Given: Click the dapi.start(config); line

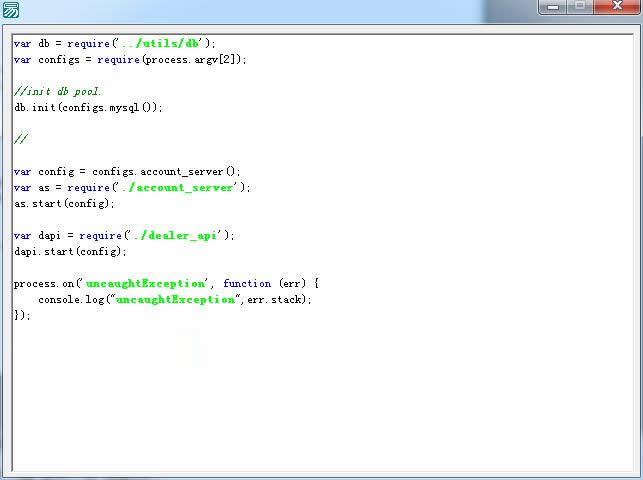Looking at the screenshot, I should 70,251.
